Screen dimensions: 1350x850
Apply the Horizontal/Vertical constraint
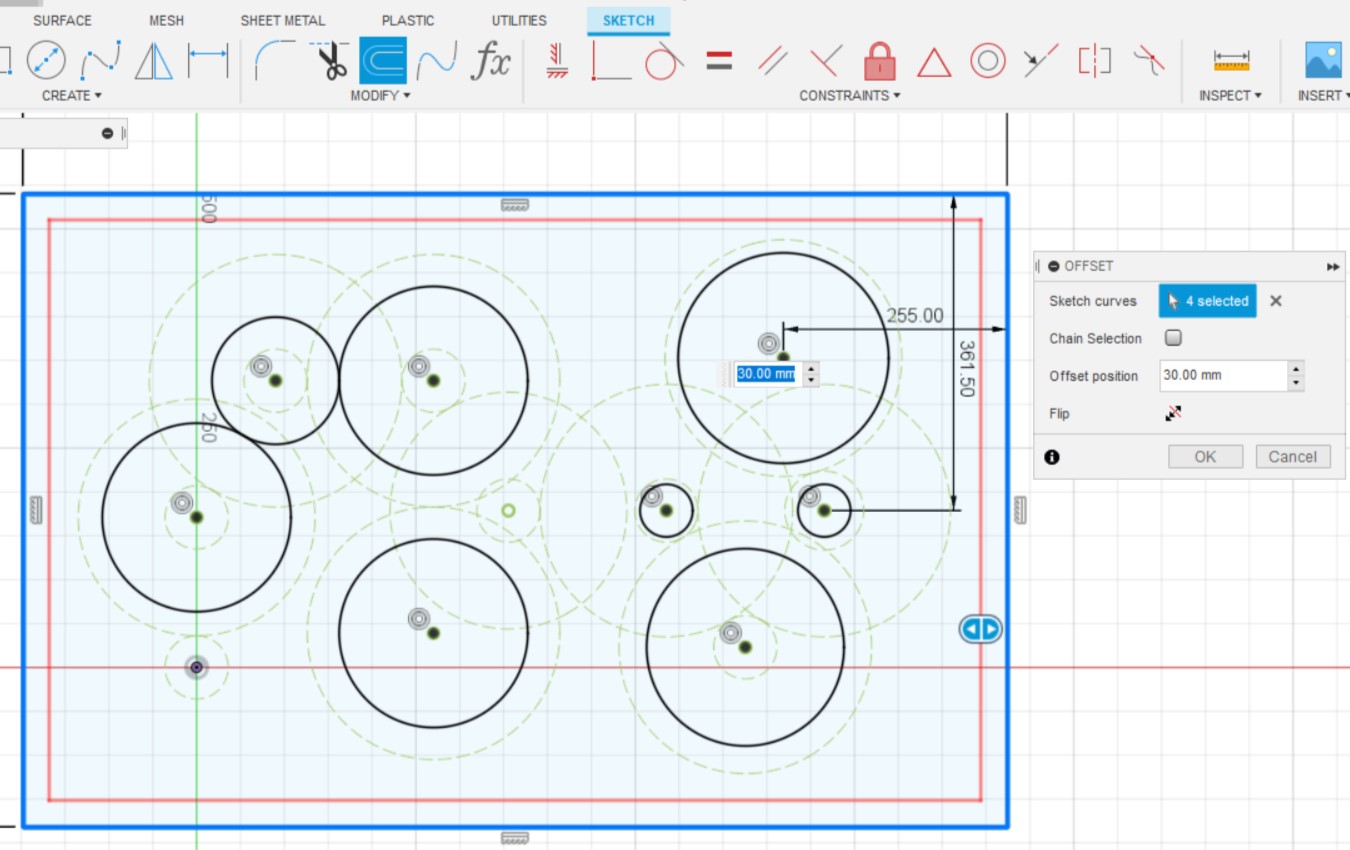tap(558, 61)
